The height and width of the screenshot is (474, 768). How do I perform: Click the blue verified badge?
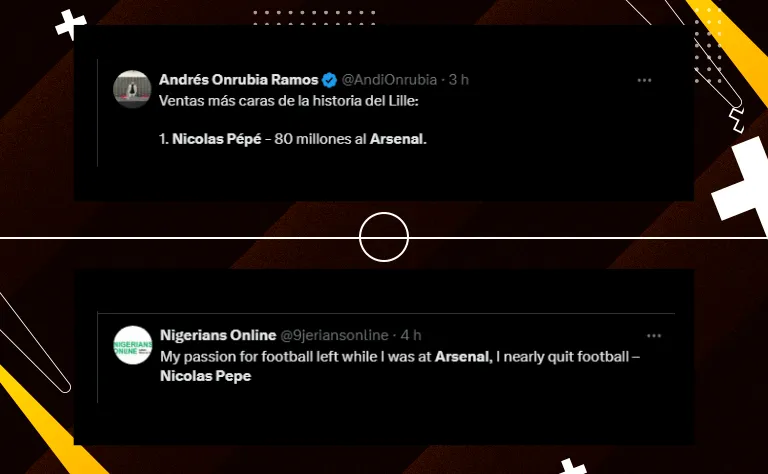pos(328,80)
